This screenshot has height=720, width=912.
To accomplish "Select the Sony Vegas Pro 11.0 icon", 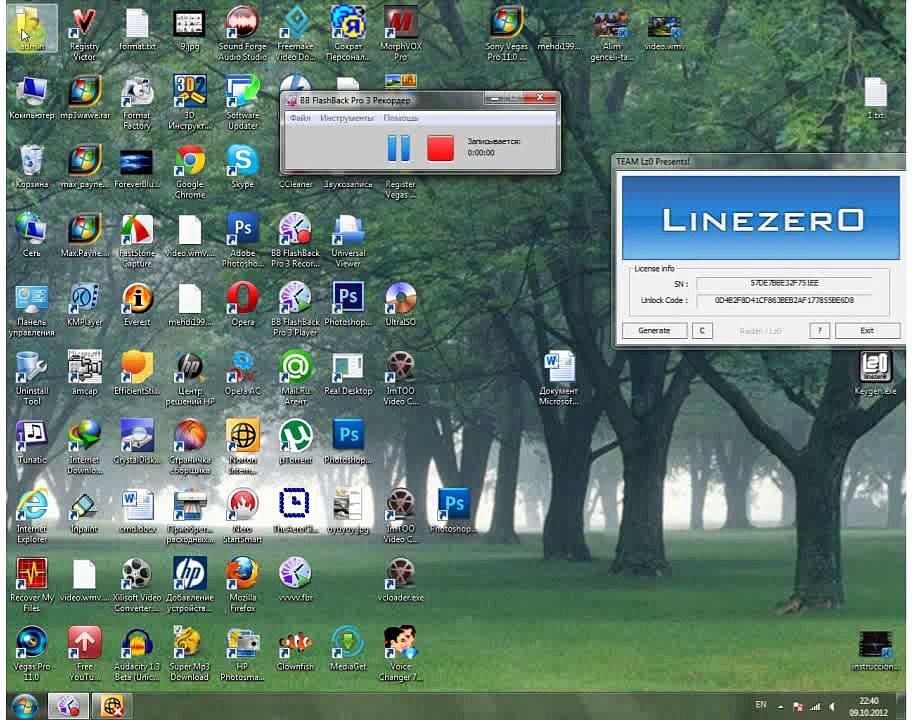I will (506, 34).
